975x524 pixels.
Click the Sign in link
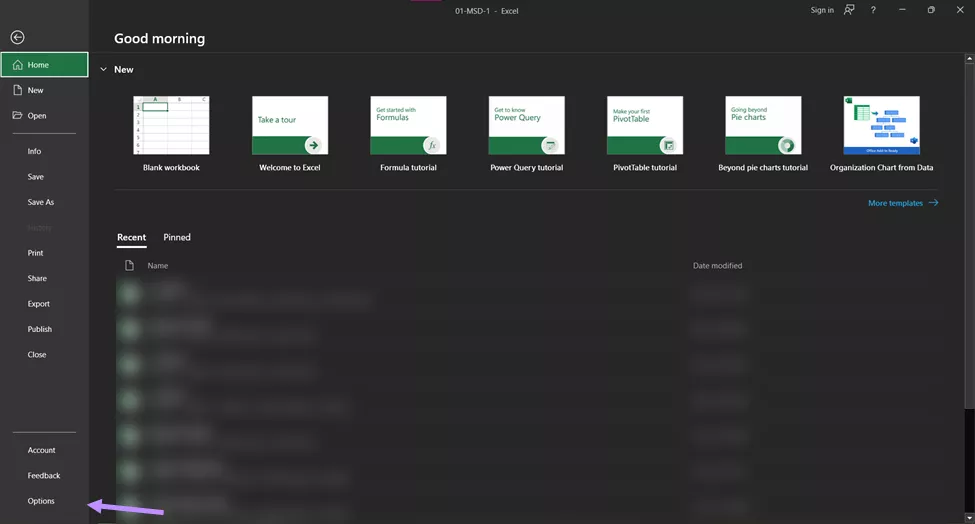[x=822, y=10]
